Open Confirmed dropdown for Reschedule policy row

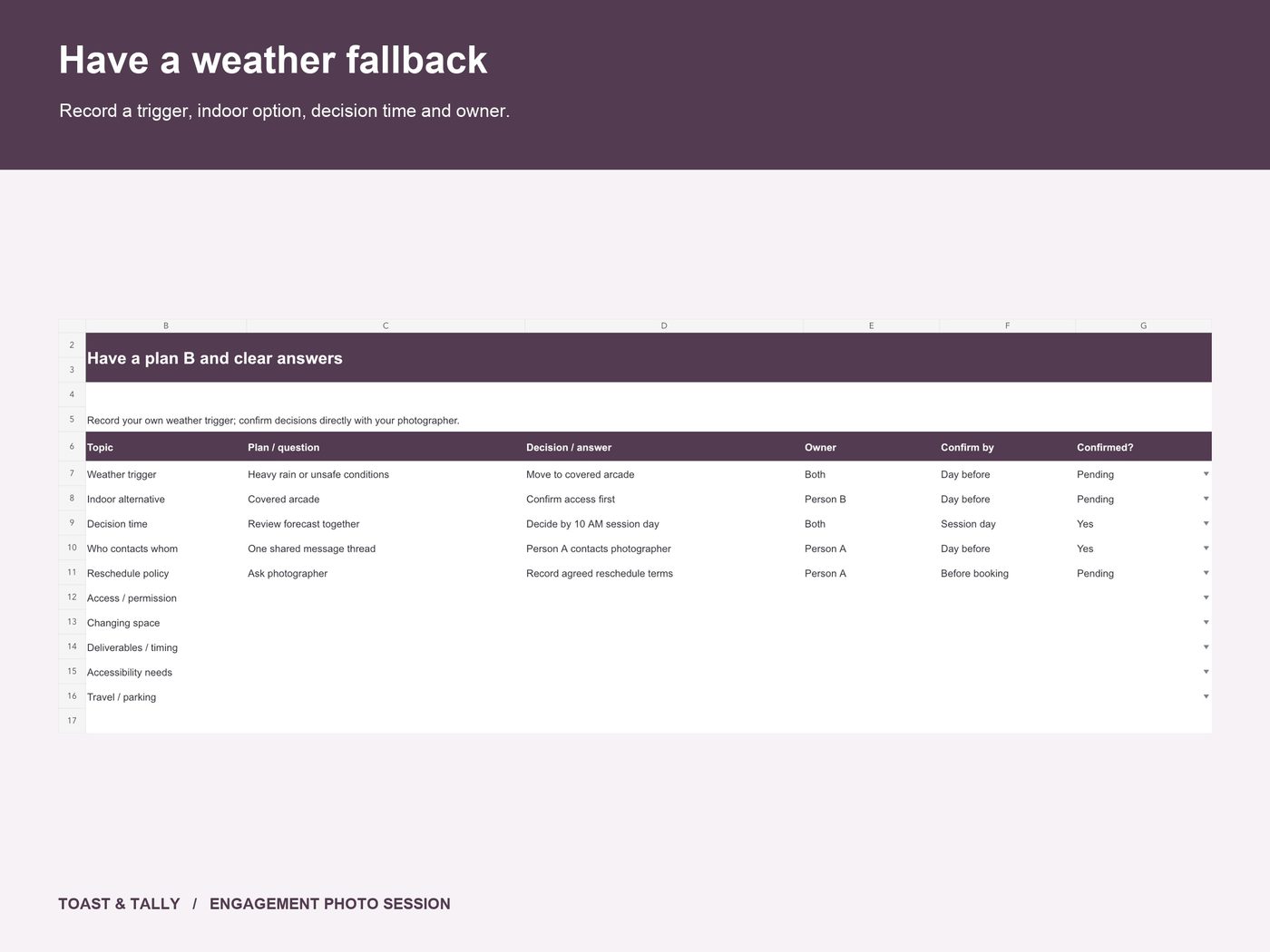[x=1206, y=573]
